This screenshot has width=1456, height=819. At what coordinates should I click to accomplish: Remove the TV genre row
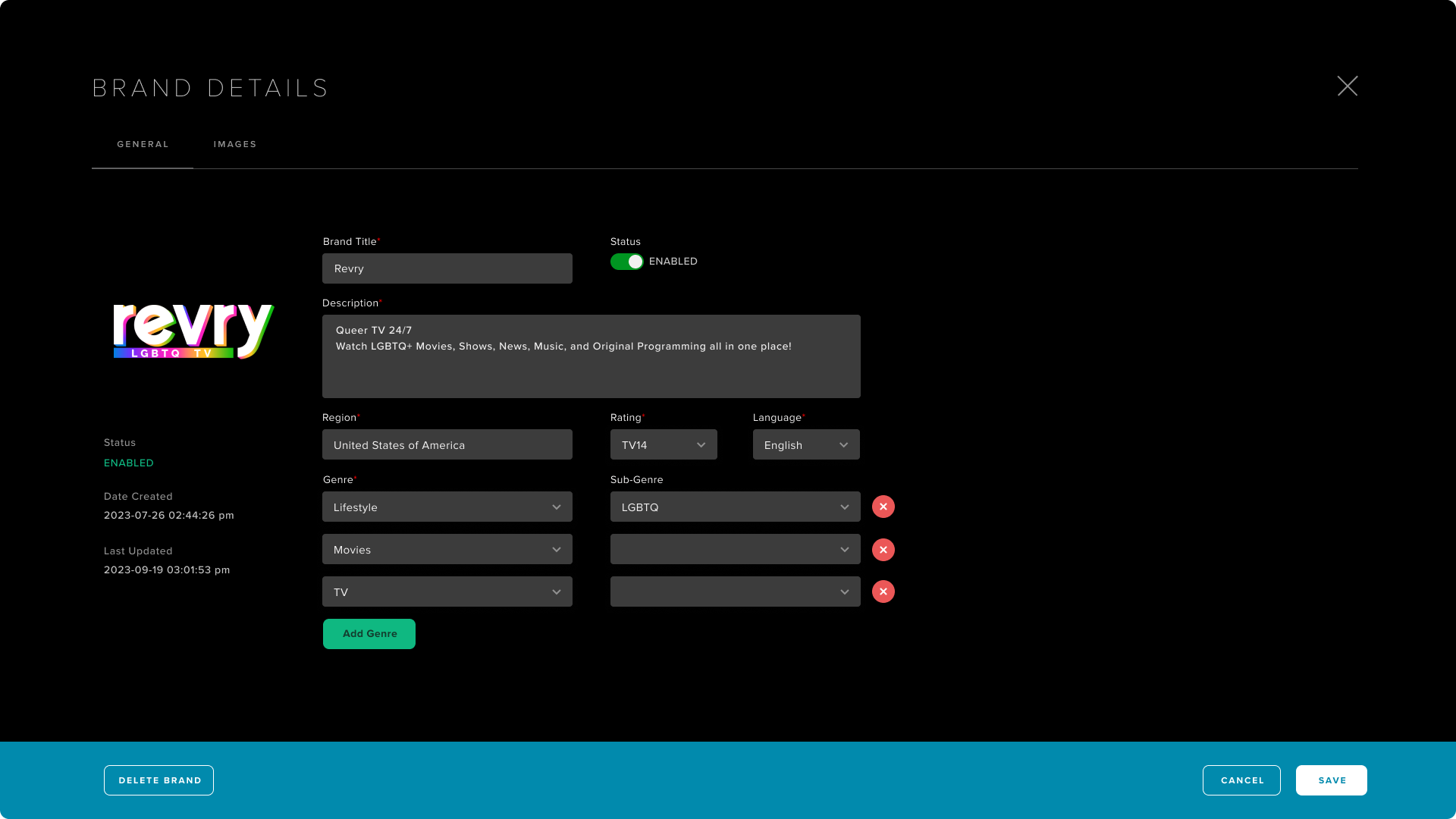[x=883, y=591]
